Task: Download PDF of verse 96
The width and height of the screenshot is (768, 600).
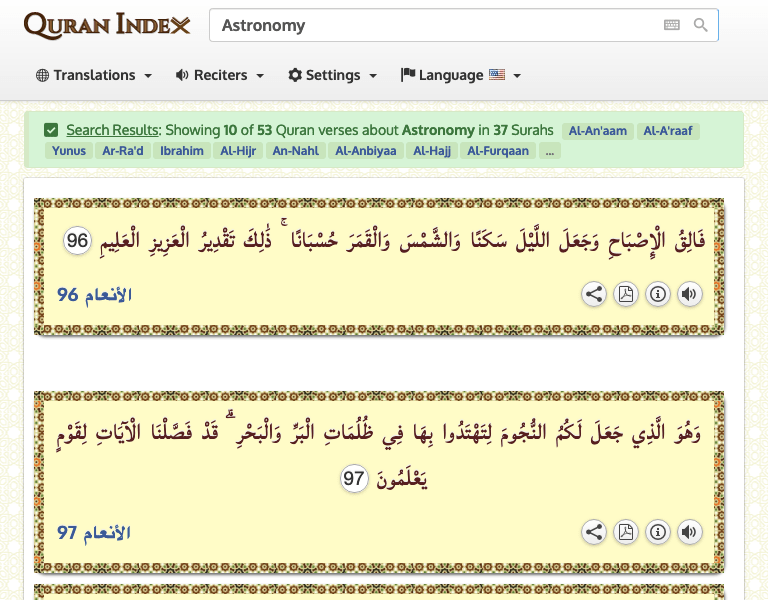Action: click(x=626, y=294)
